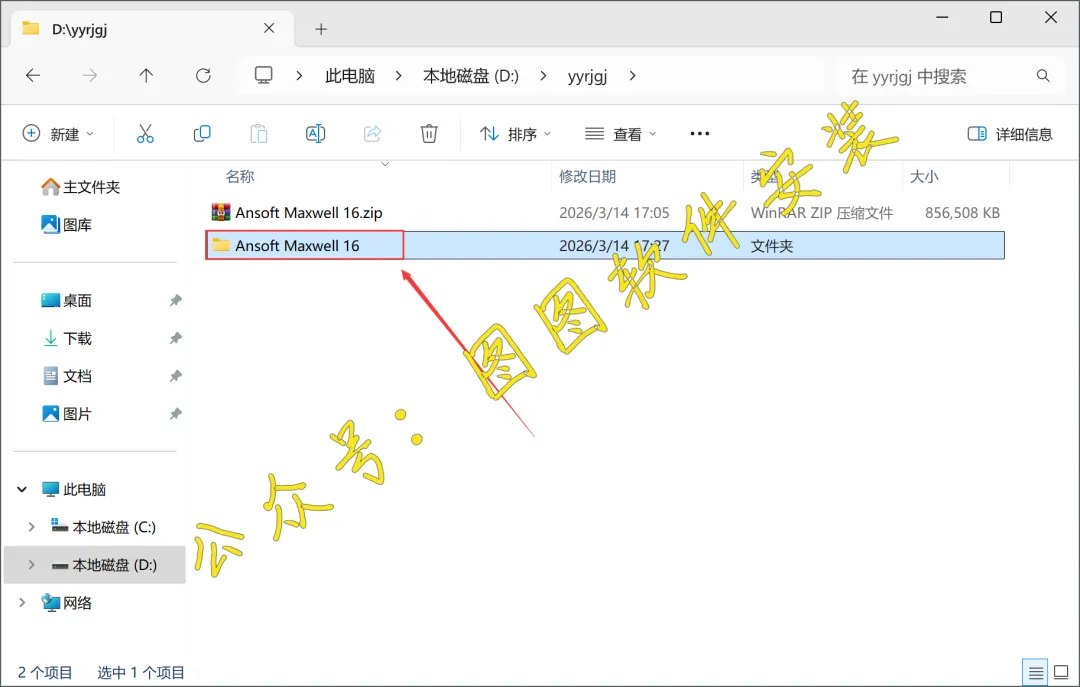
Task: Click the monitor icon in address bar
Action: [264, 75]
